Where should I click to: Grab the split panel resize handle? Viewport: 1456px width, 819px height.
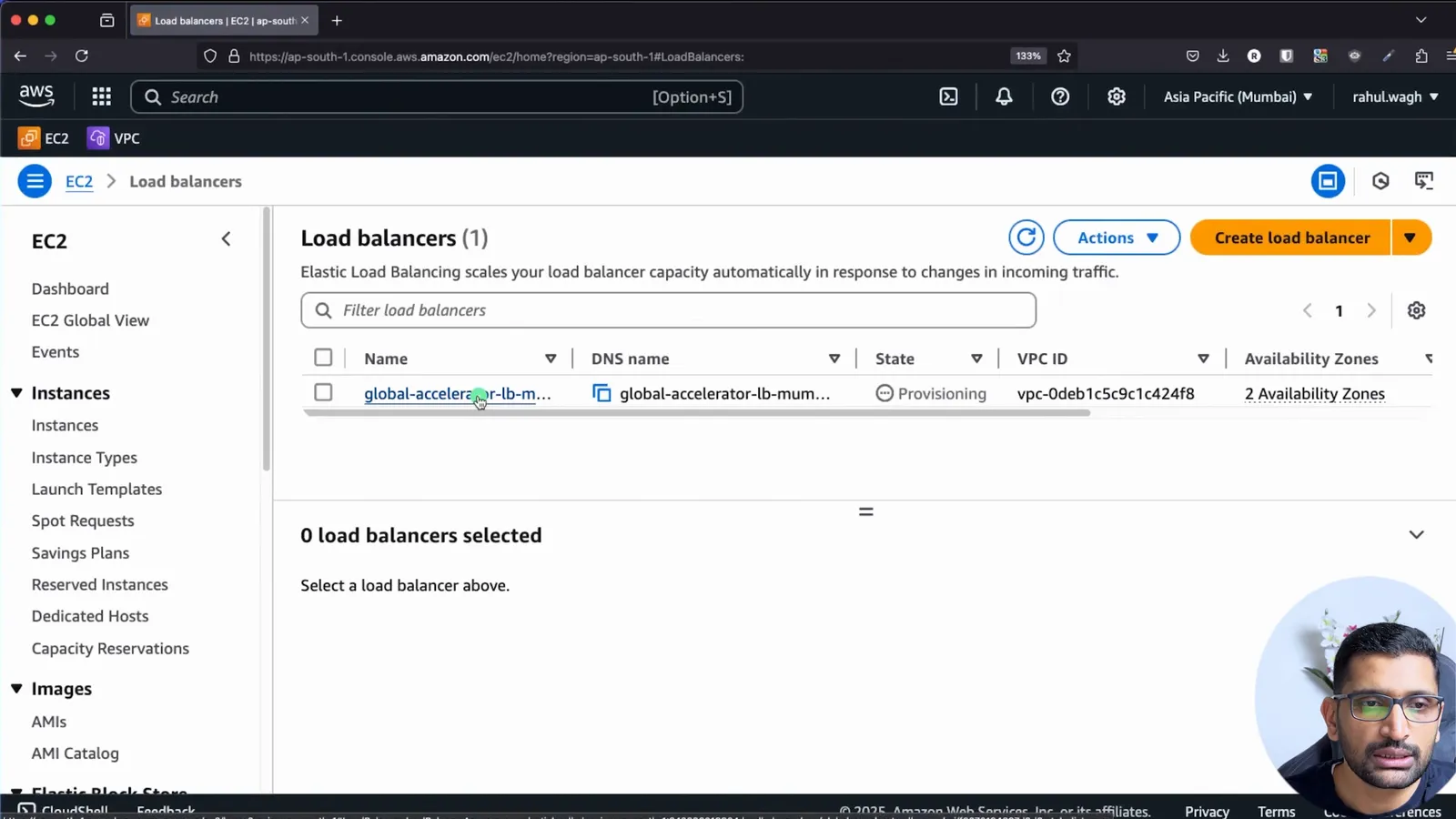click(x=865, y=511)
